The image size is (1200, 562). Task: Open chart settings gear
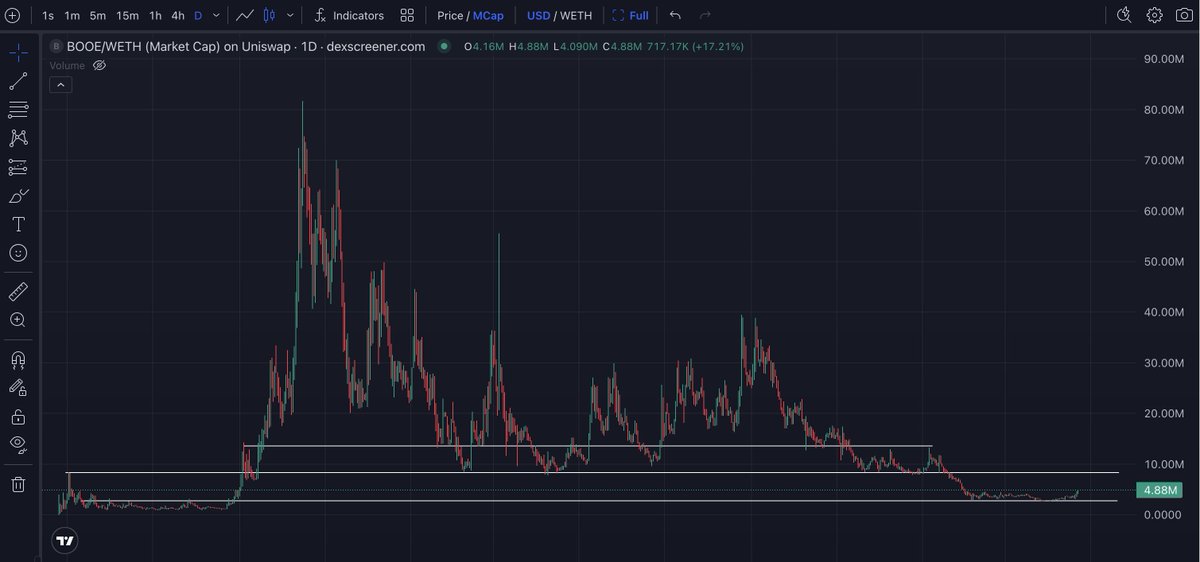tap(1154, 15)
